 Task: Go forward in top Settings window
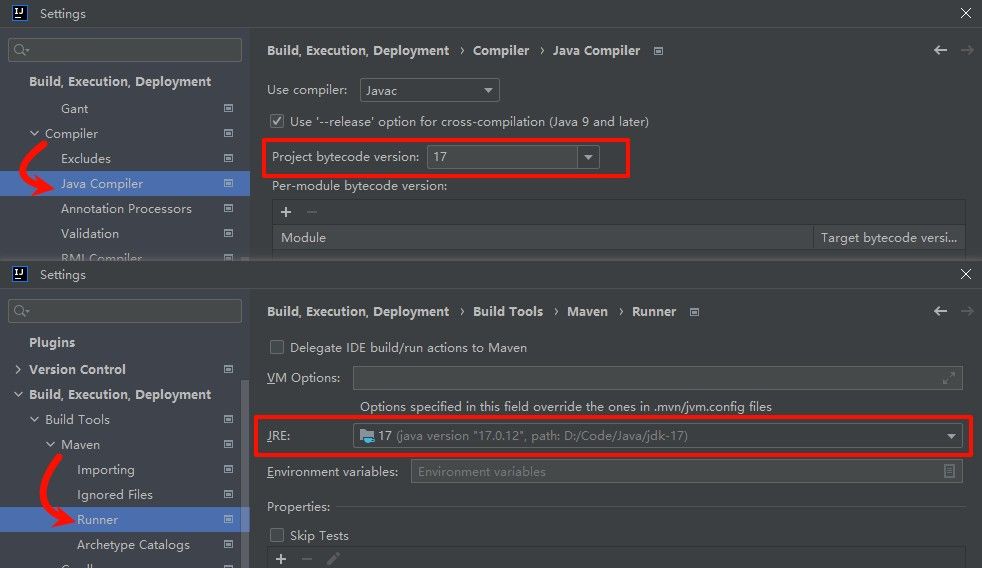click(968, 50)
